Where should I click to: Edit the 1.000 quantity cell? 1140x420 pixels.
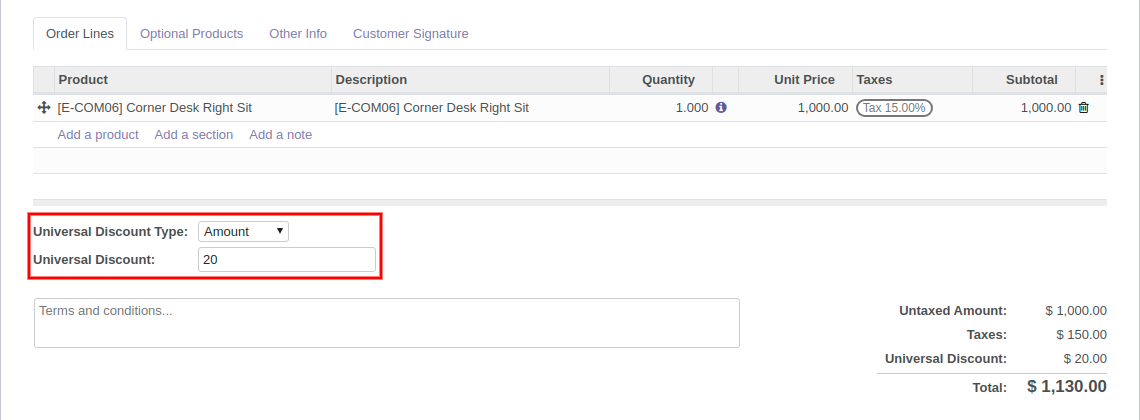[x=691, y=108]
